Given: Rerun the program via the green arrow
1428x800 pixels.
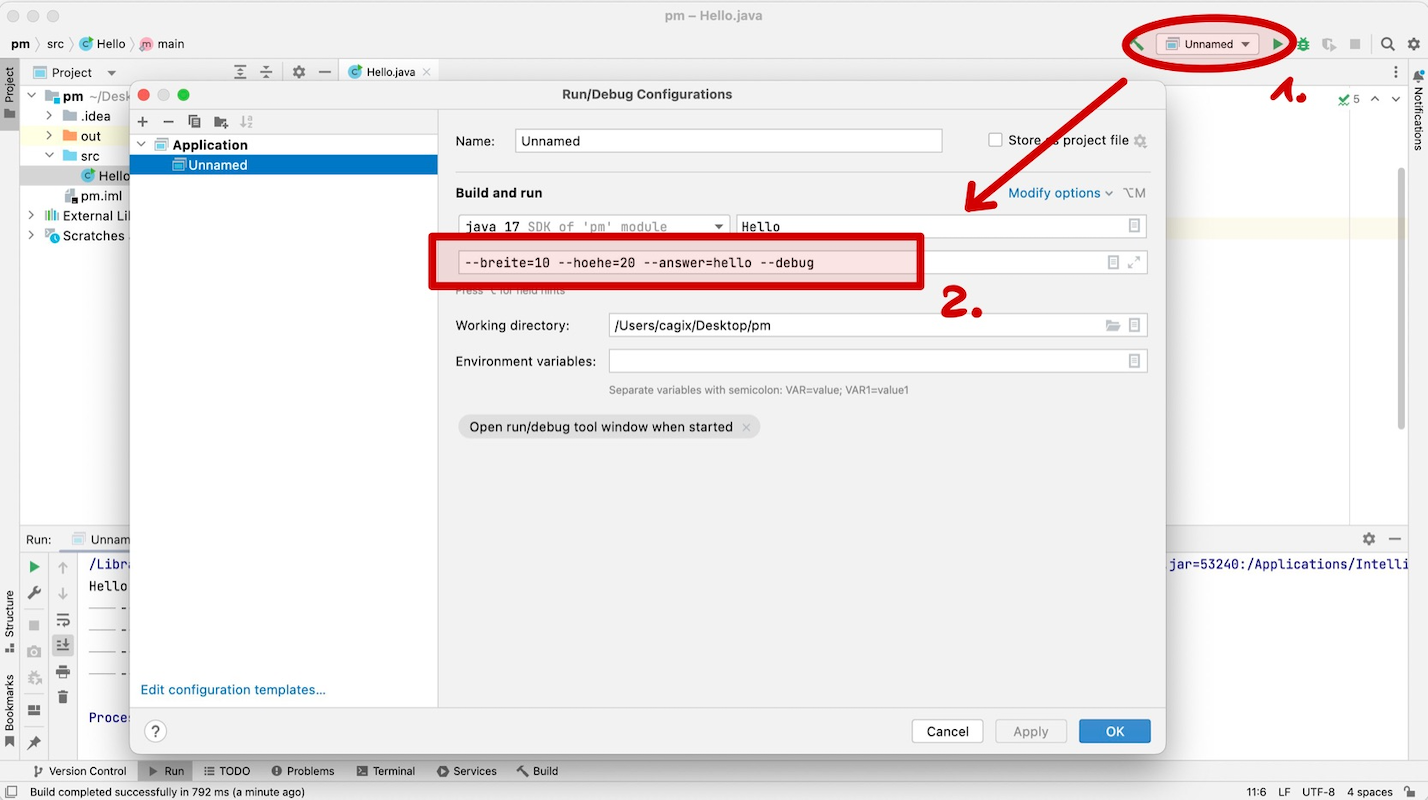Looking at the screenshot, I should point(33,566).
